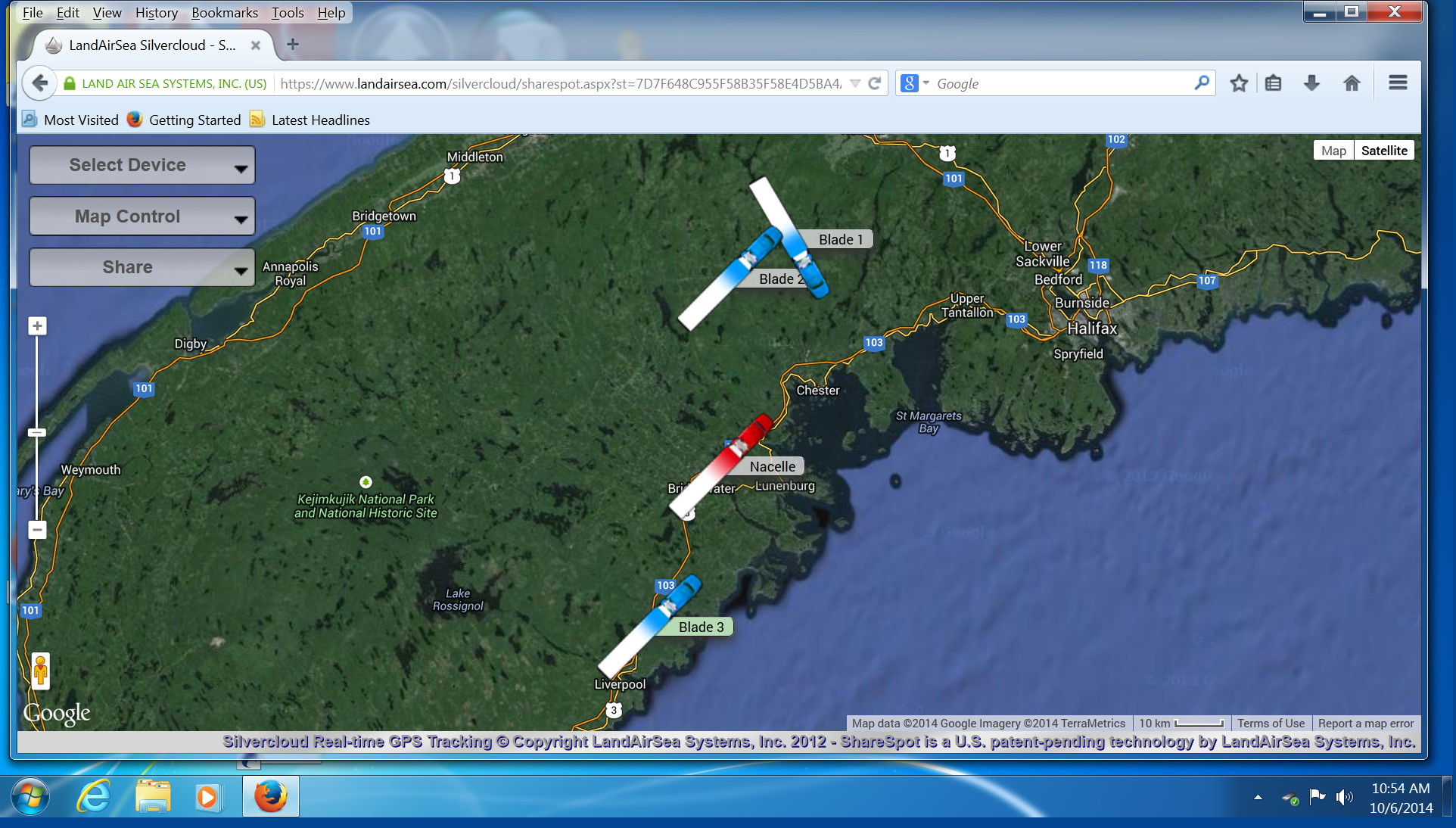This screenshot has height=828, width=1456.
Task: Click the Blade 3 label
Action: pyautogui.click(x=702, y=627)
